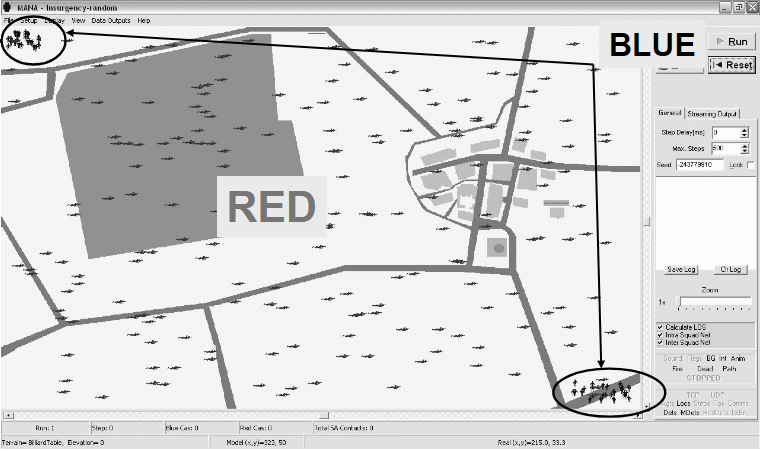Click the Clr Log button

click(730, 269)
